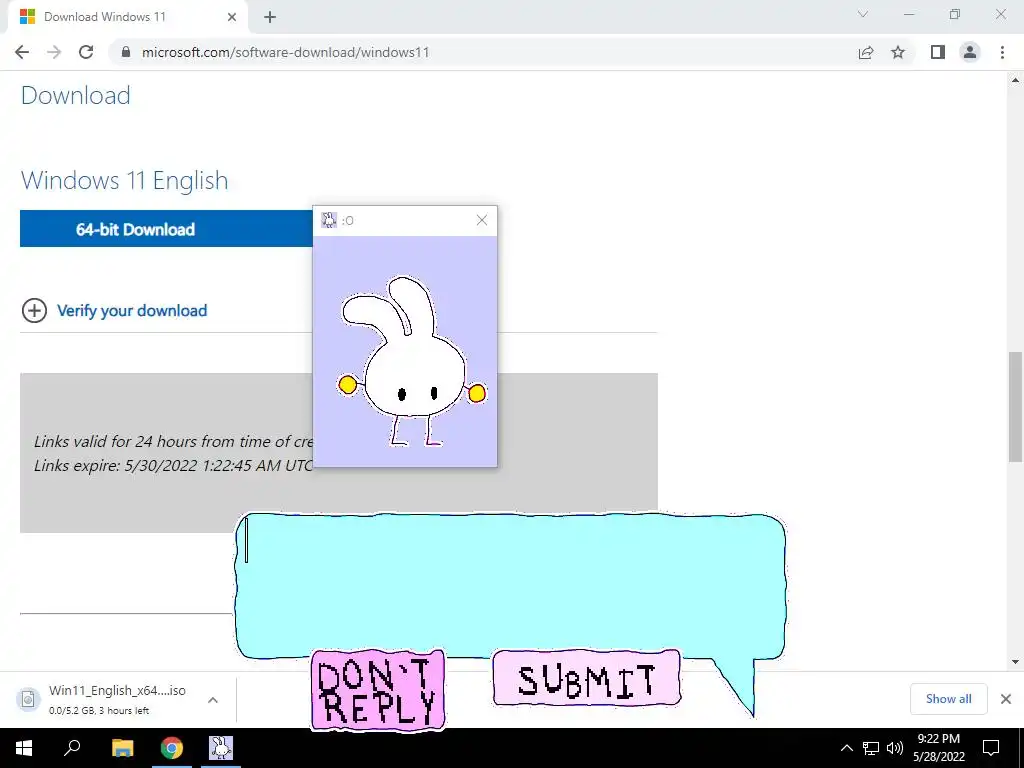Open Chrome three-dot menu
This screenshot has height=768, width=1024.
coord(1002,52)
